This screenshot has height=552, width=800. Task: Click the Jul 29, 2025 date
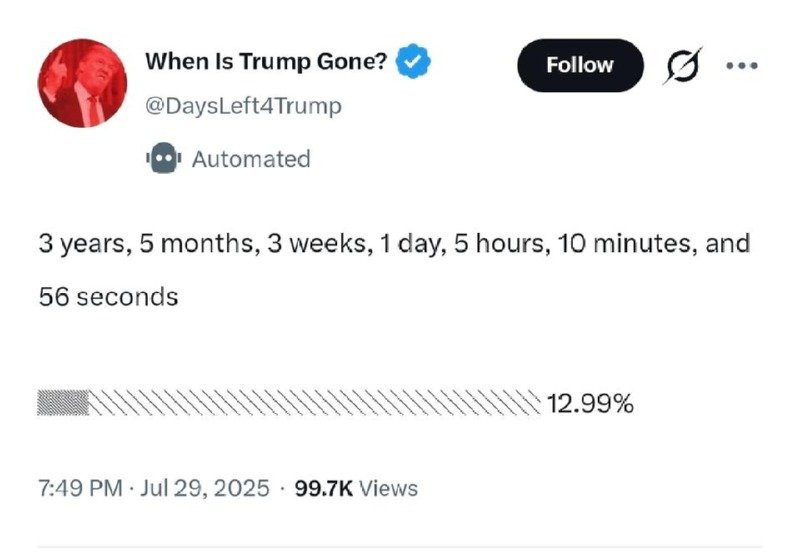[204, 488]
